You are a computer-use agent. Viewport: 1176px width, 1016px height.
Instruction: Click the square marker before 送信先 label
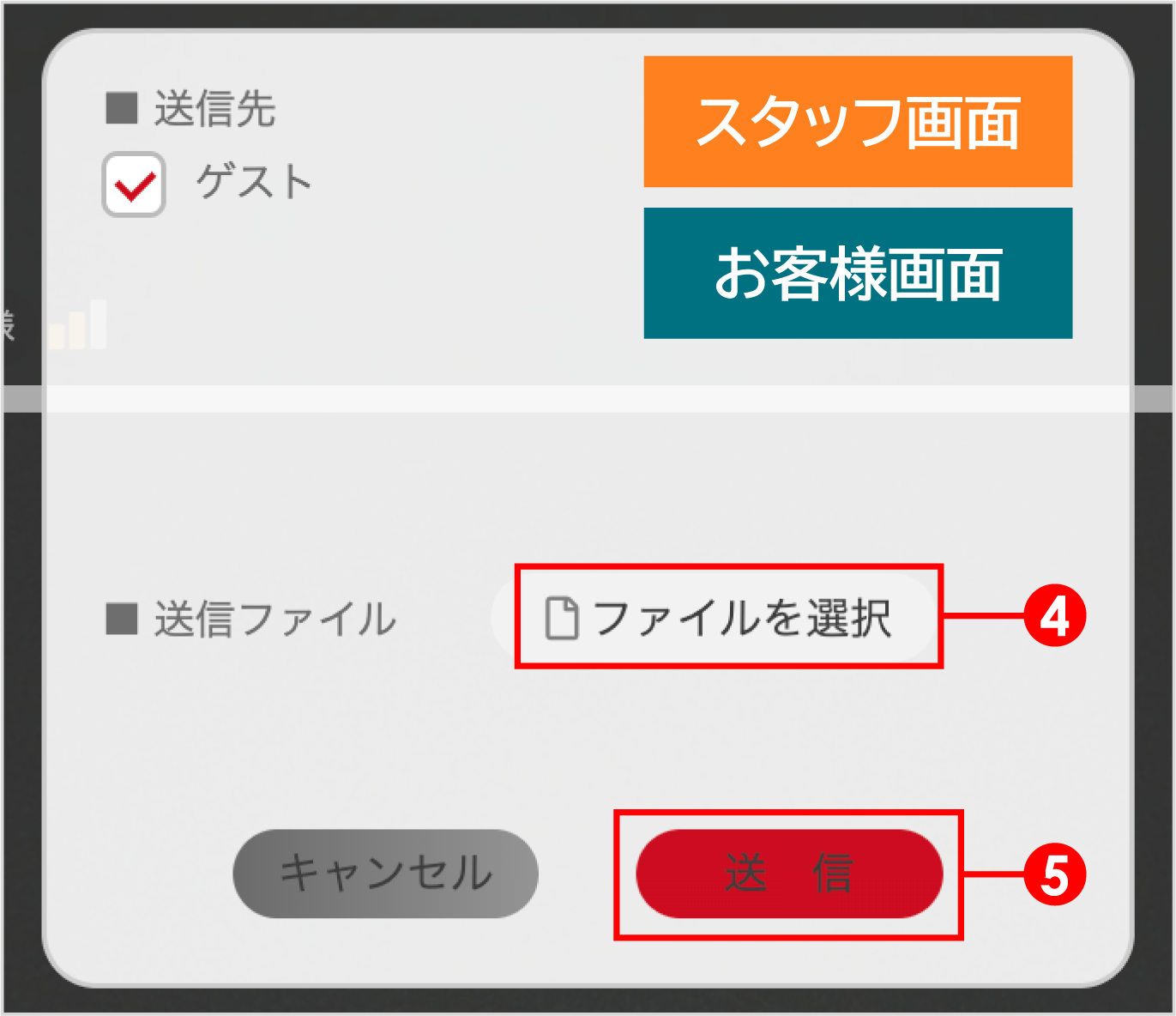coord(123,106)
